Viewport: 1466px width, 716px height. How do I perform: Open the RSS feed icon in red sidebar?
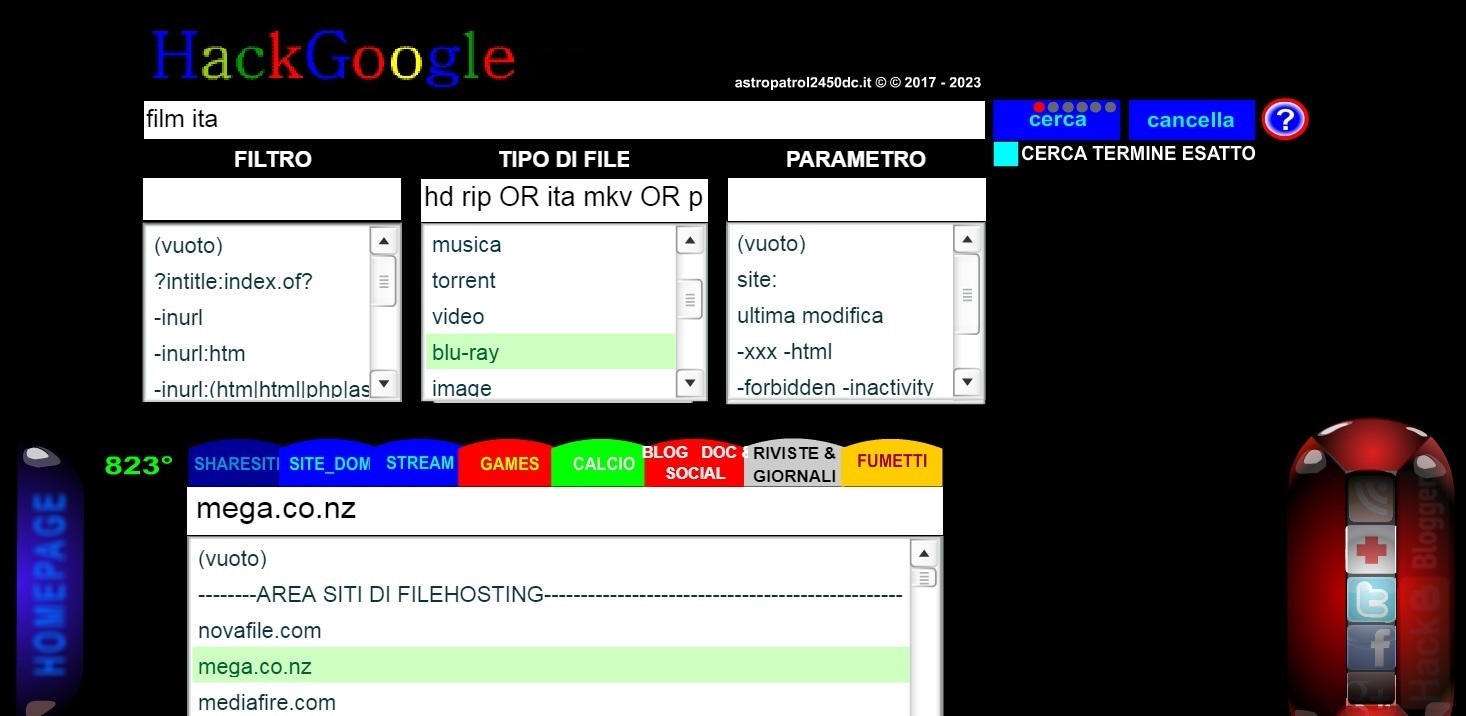(x=1370, y=498)
